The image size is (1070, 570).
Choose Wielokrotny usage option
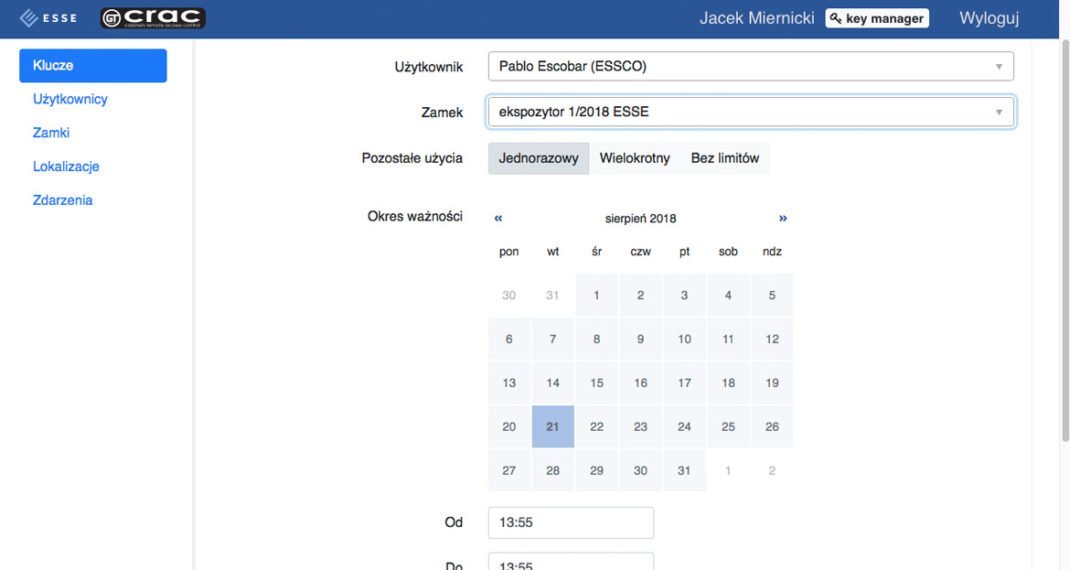pyautogui.click(x=634, y=158)
